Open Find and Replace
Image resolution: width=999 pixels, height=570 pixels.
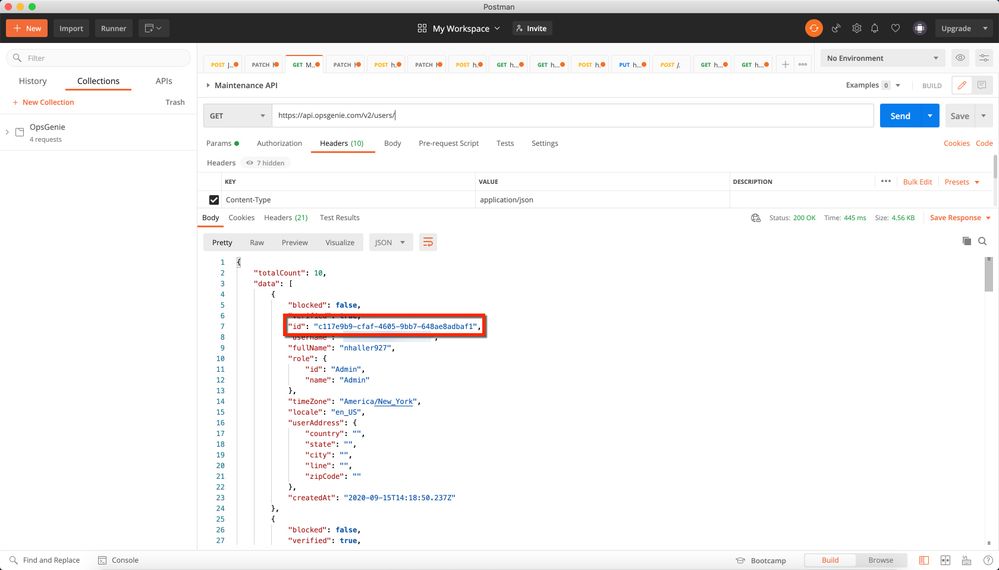45,560
